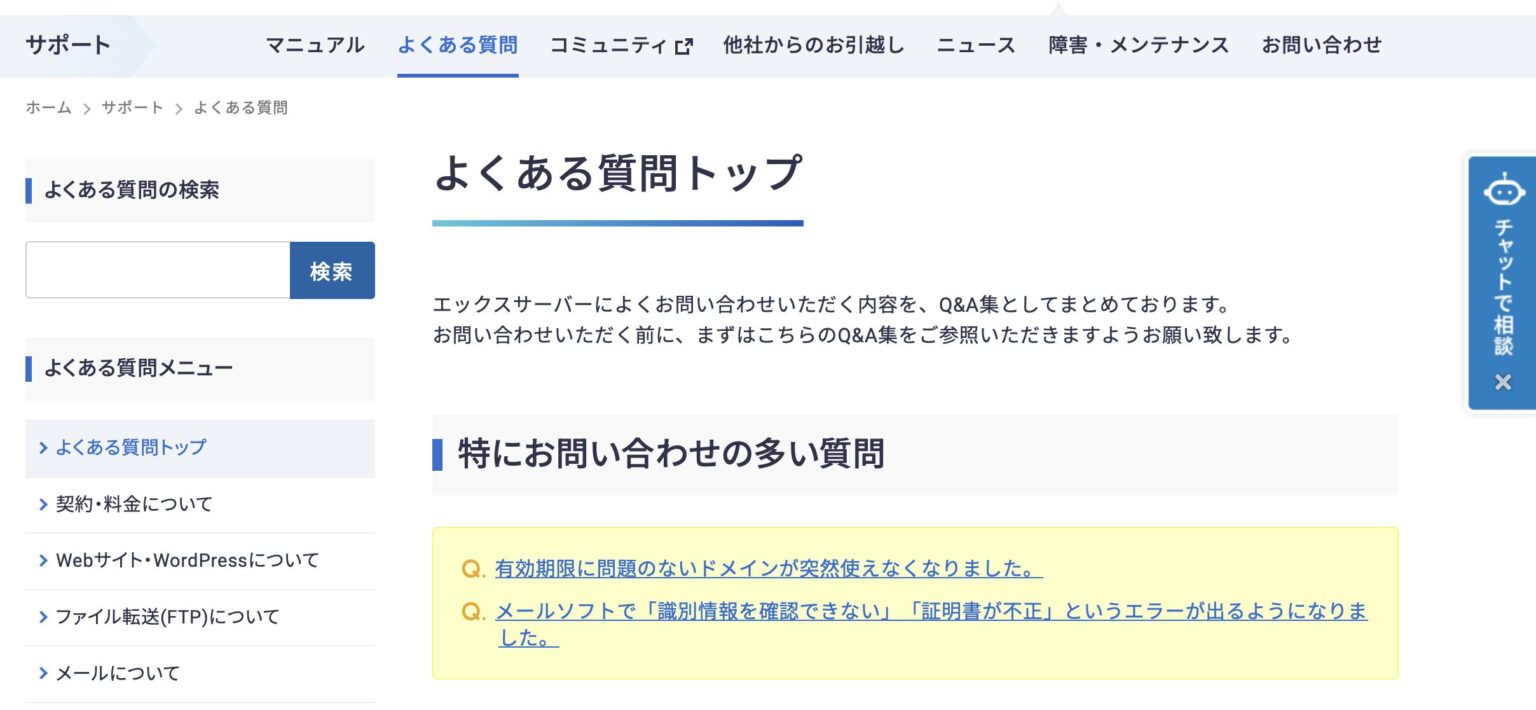Screen dimensions: 1536x710
Task: Open 他社からのお引越し navigation item
Action: point(812,44)
